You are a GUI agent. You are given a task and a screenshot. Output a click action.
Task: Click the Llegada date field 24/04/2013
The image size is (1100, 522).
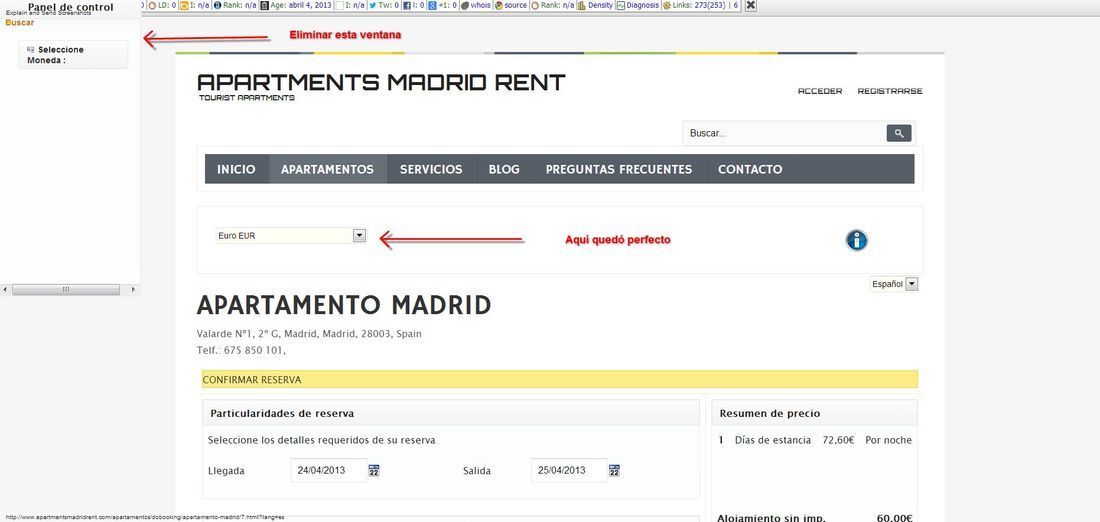pyautogui.click(x=329, y=470)
